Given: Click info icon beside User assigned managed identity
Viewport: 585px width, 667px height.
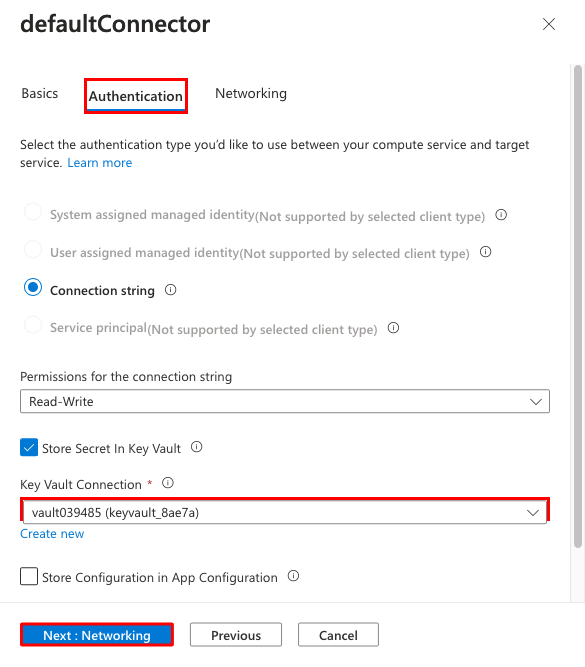Looking at the screenshot, I should click(485, 252).
